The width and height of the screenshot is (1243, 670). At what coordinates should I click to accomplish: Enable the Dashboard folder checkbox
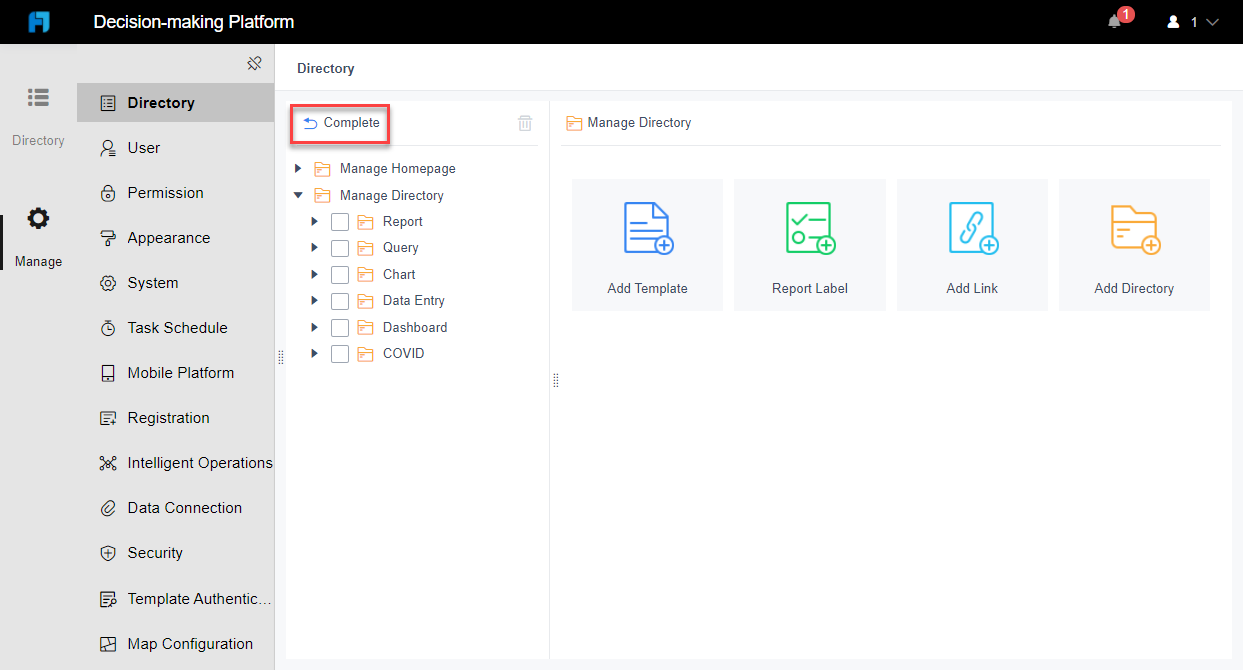point(340,328)
